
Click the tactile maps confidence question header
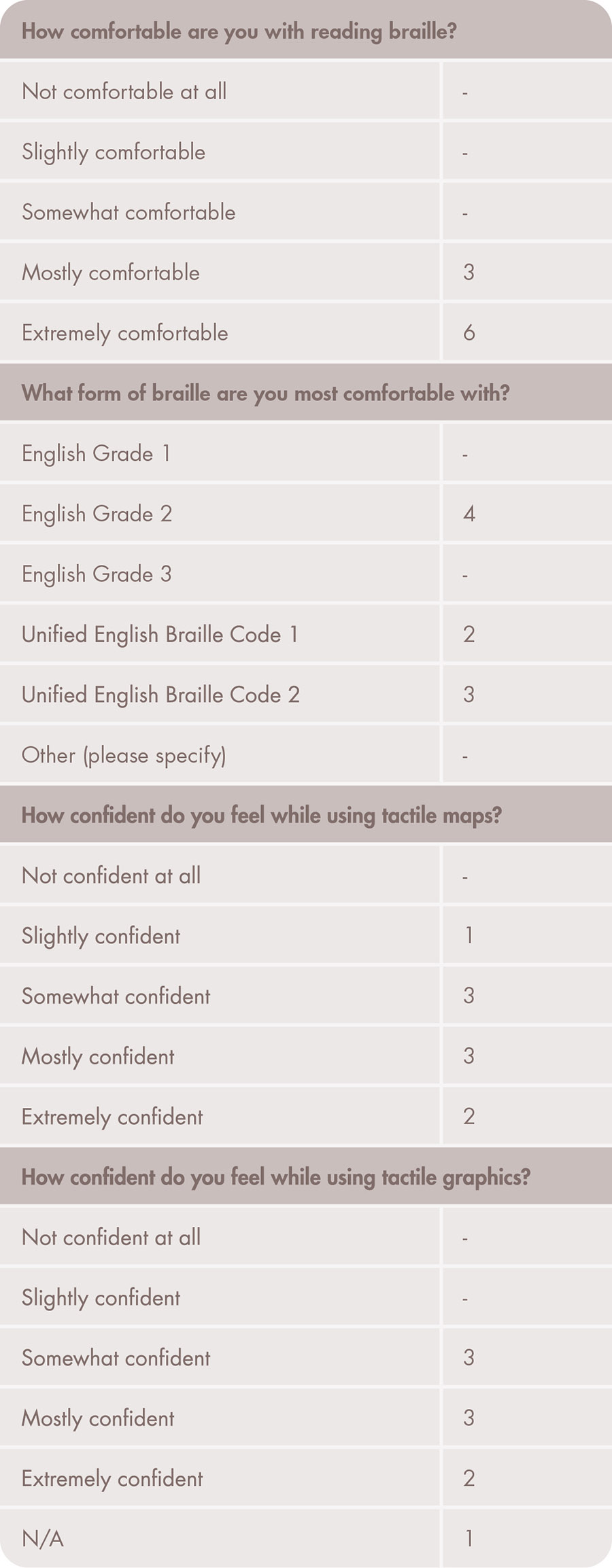(x=261, y=815)
